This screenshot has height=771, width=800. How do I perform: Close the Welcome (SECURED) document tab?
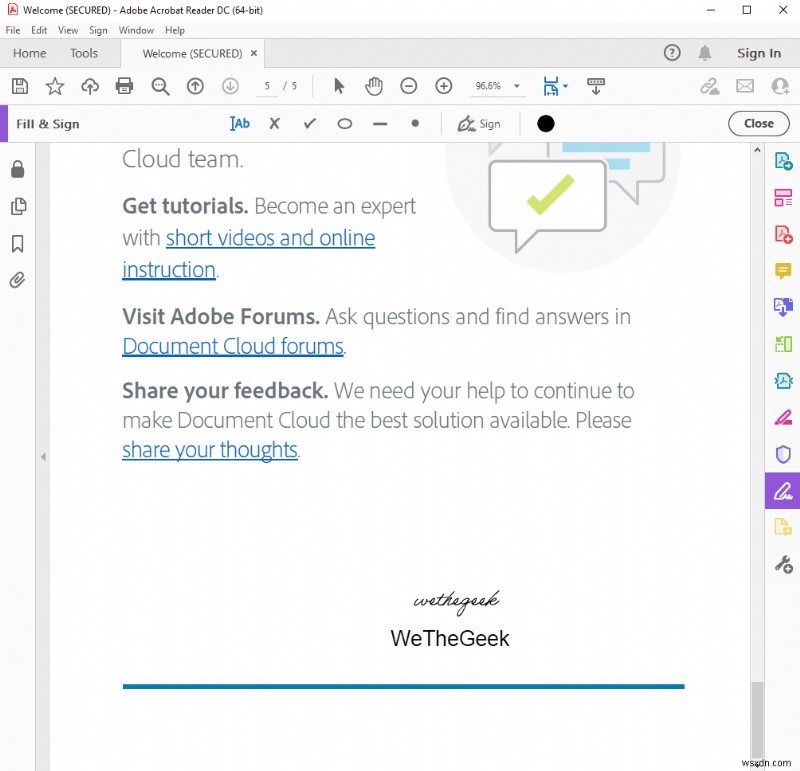click(254, 53)
